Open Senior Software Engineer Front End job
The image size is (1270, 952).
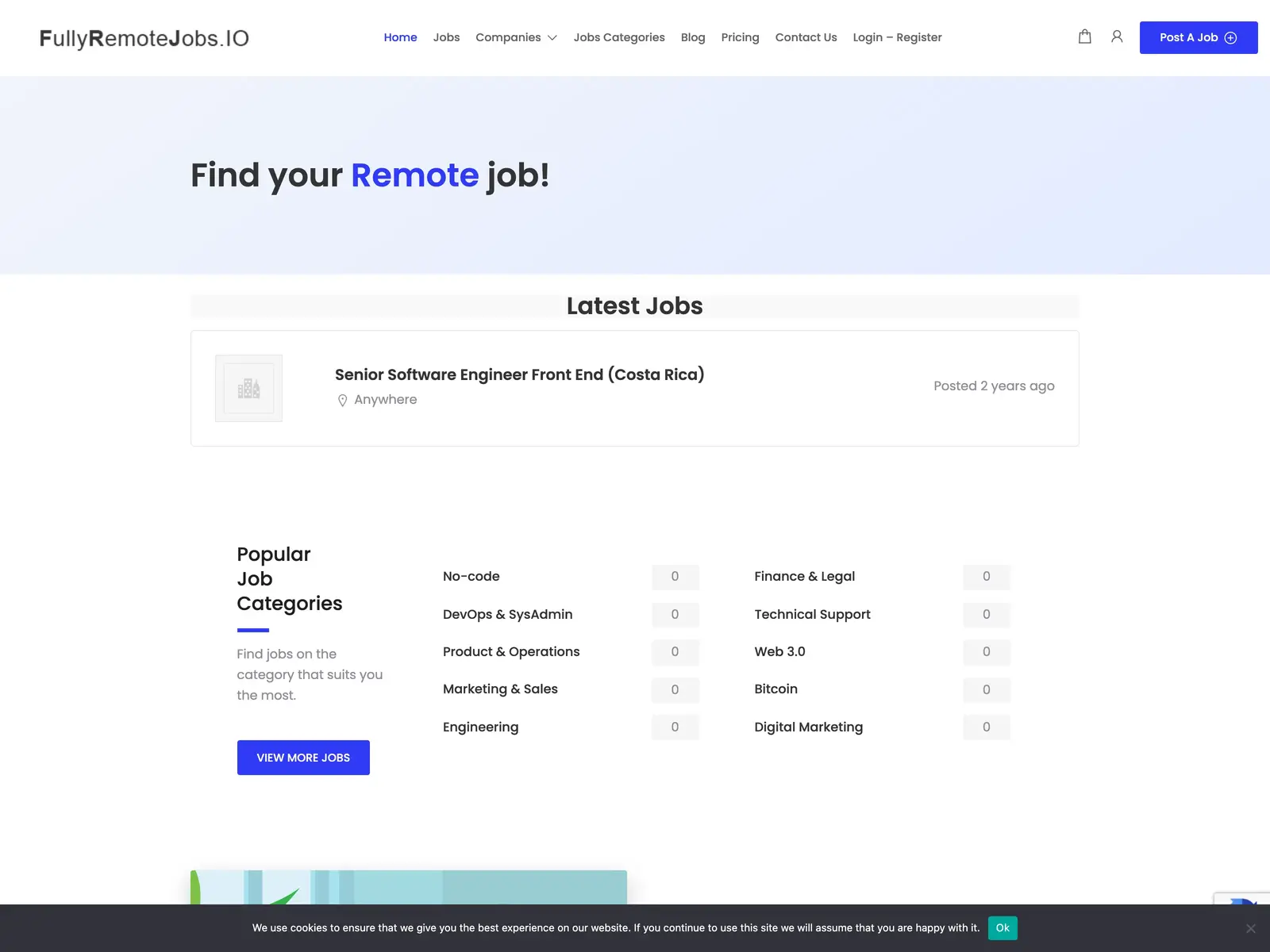(520, 374)
